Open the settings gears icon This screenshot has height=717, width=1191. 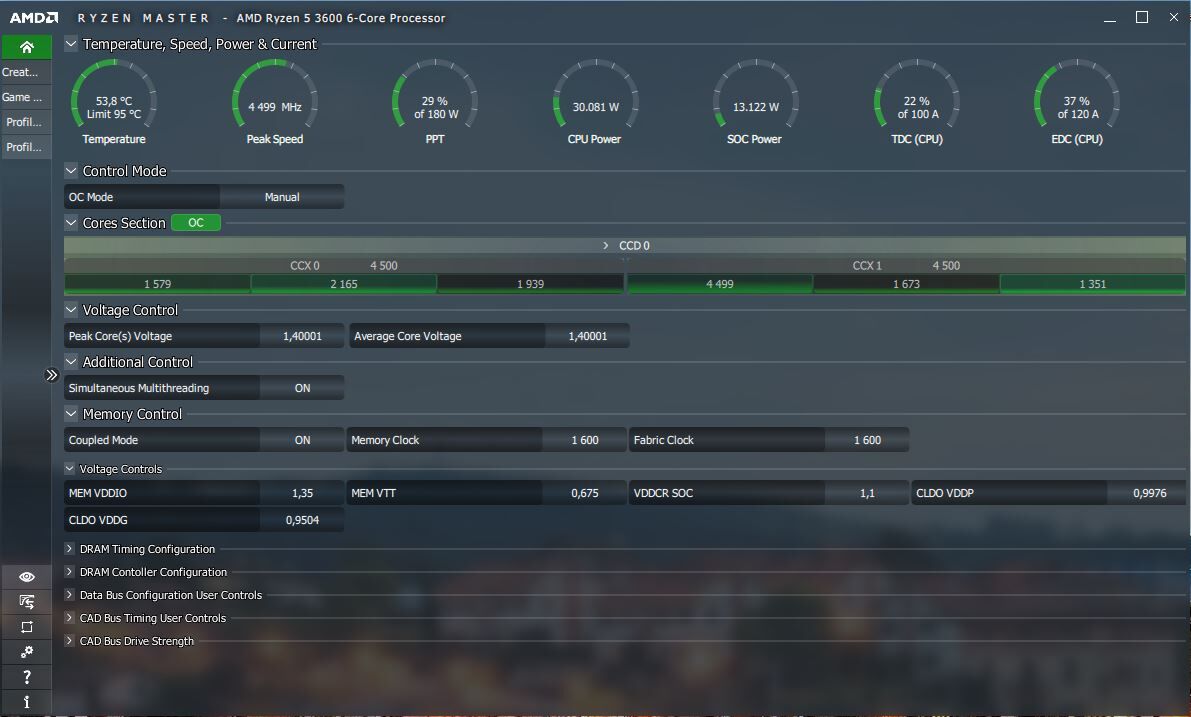(27, 652)
